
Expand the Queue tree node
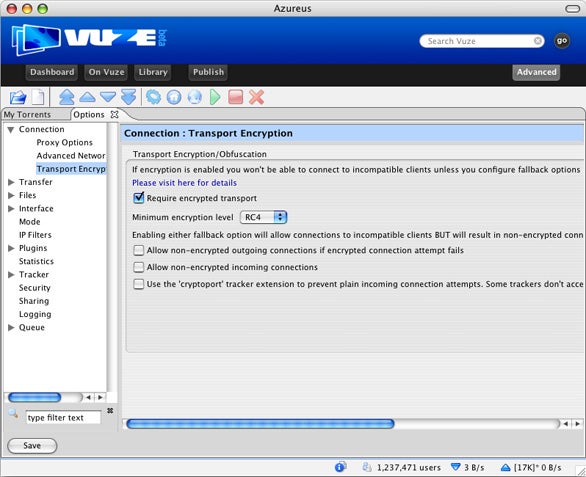(11, 327)
